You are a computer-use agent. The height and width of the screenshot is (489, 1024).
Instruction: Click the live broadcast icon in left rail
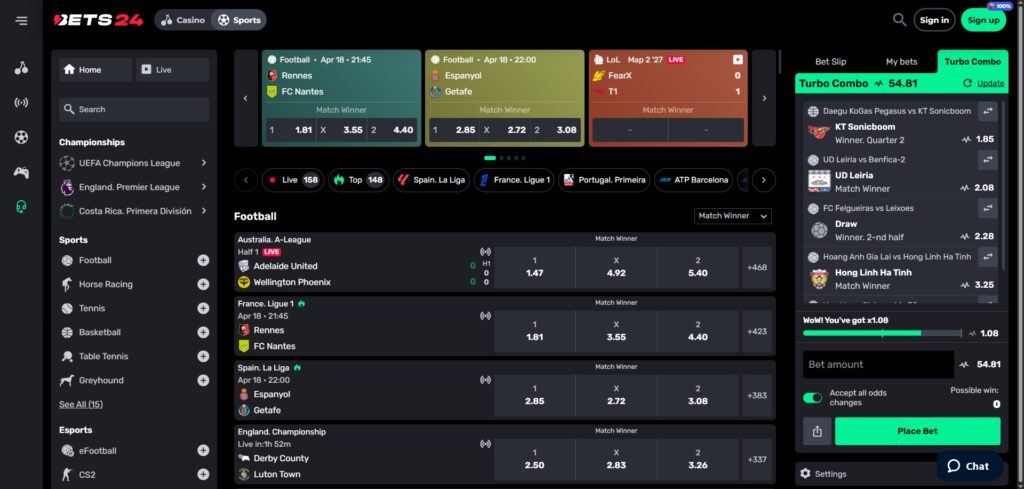point(21,102)
